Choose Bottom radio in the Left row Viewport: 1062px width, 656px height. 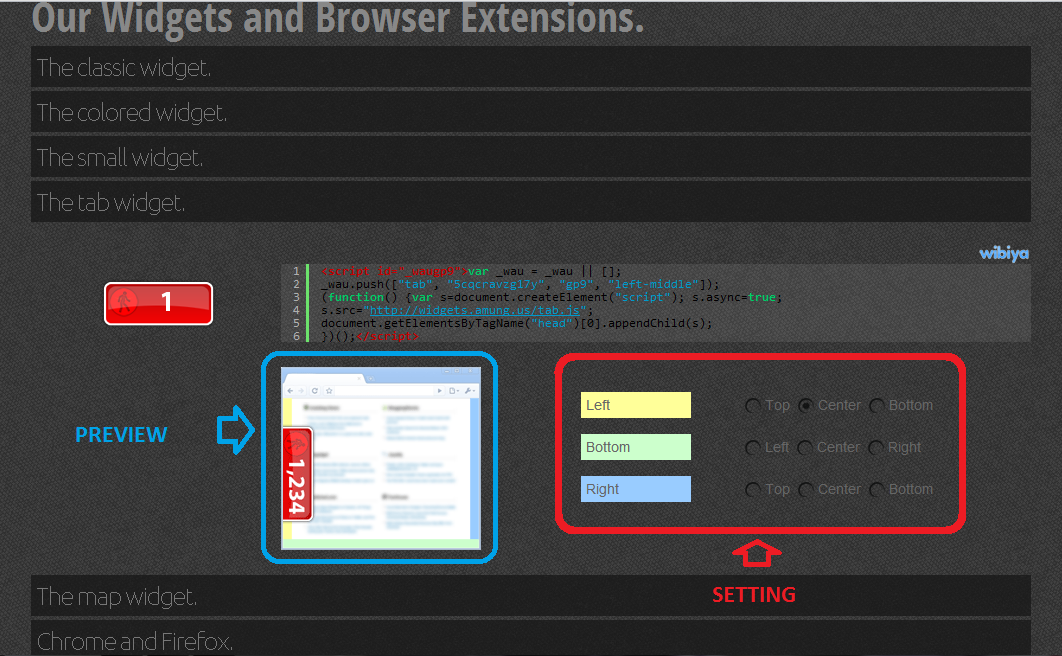point(876,406)
